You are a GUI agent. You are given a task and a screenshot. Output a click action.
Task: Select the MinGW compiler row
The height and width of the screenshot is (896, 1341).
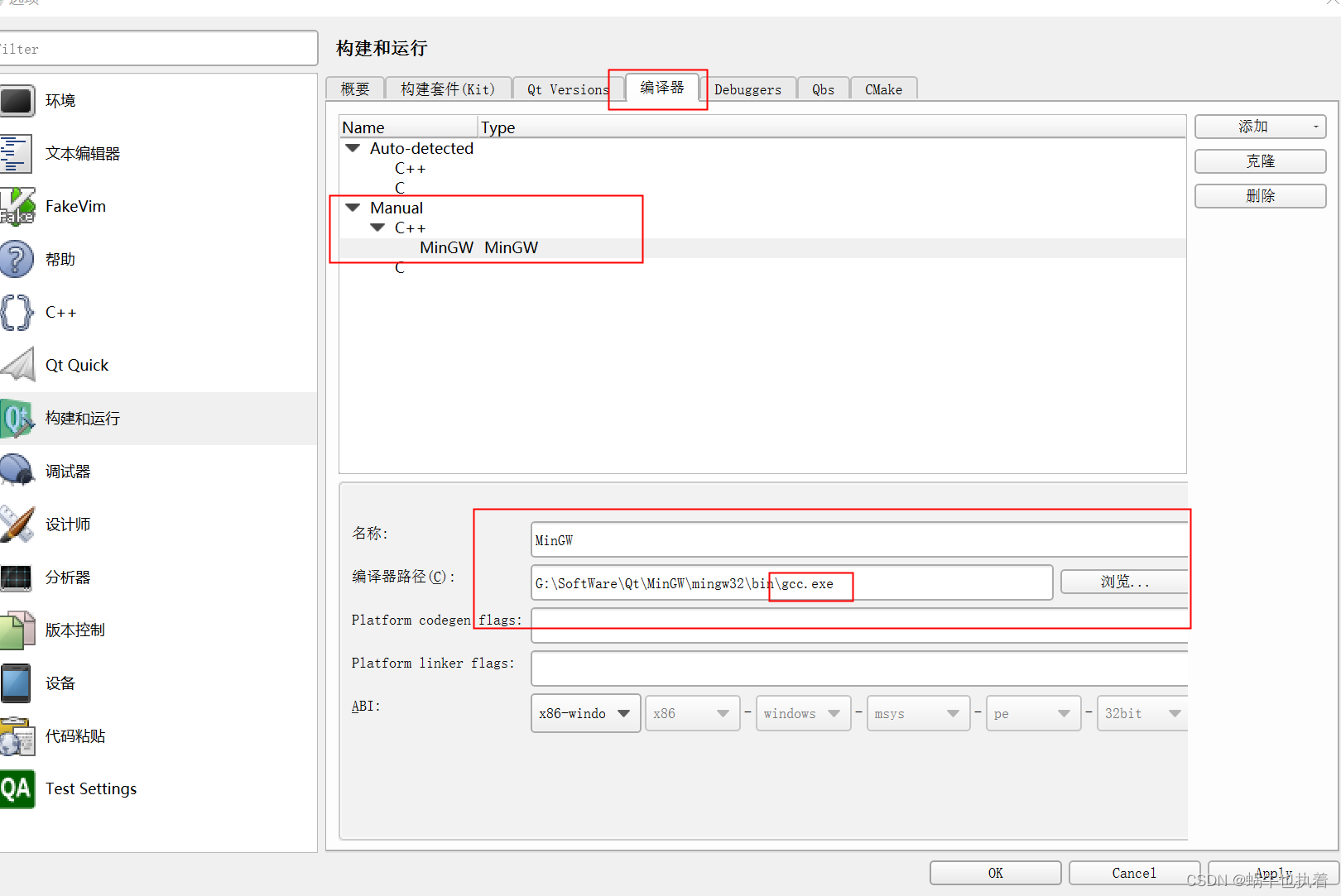point(762,248)
